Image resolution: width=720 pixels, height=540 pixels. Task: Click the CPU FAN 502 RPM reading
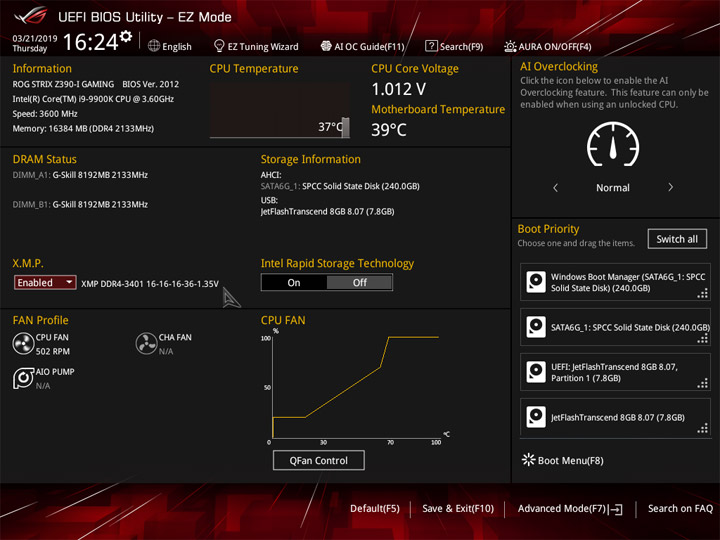(53, 351)
